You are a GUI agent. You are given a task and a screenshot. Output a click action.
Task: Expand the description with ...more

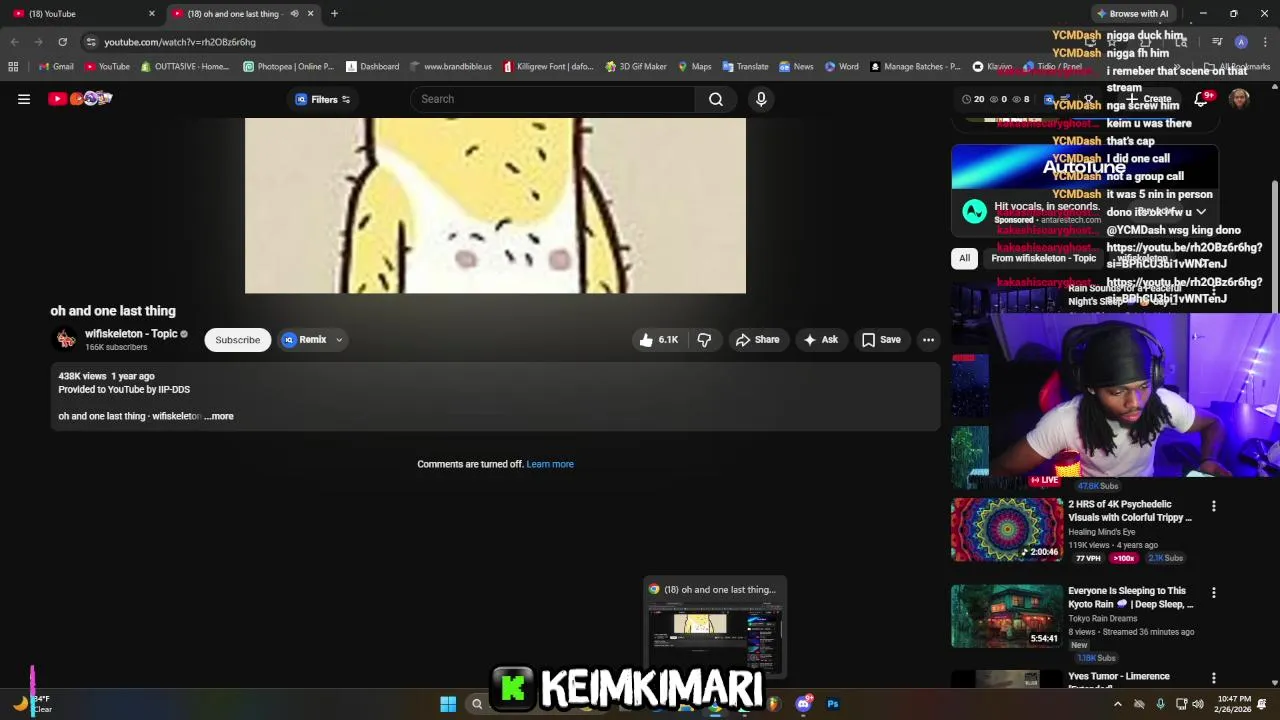point(219,416)
